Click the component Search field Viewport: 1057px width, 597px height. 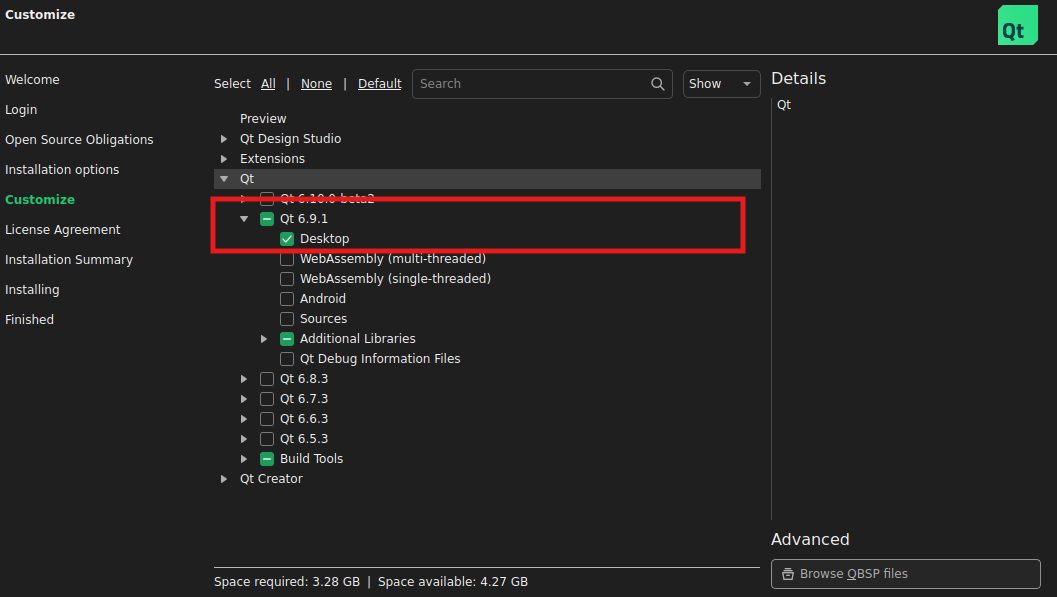pos(542,84)
